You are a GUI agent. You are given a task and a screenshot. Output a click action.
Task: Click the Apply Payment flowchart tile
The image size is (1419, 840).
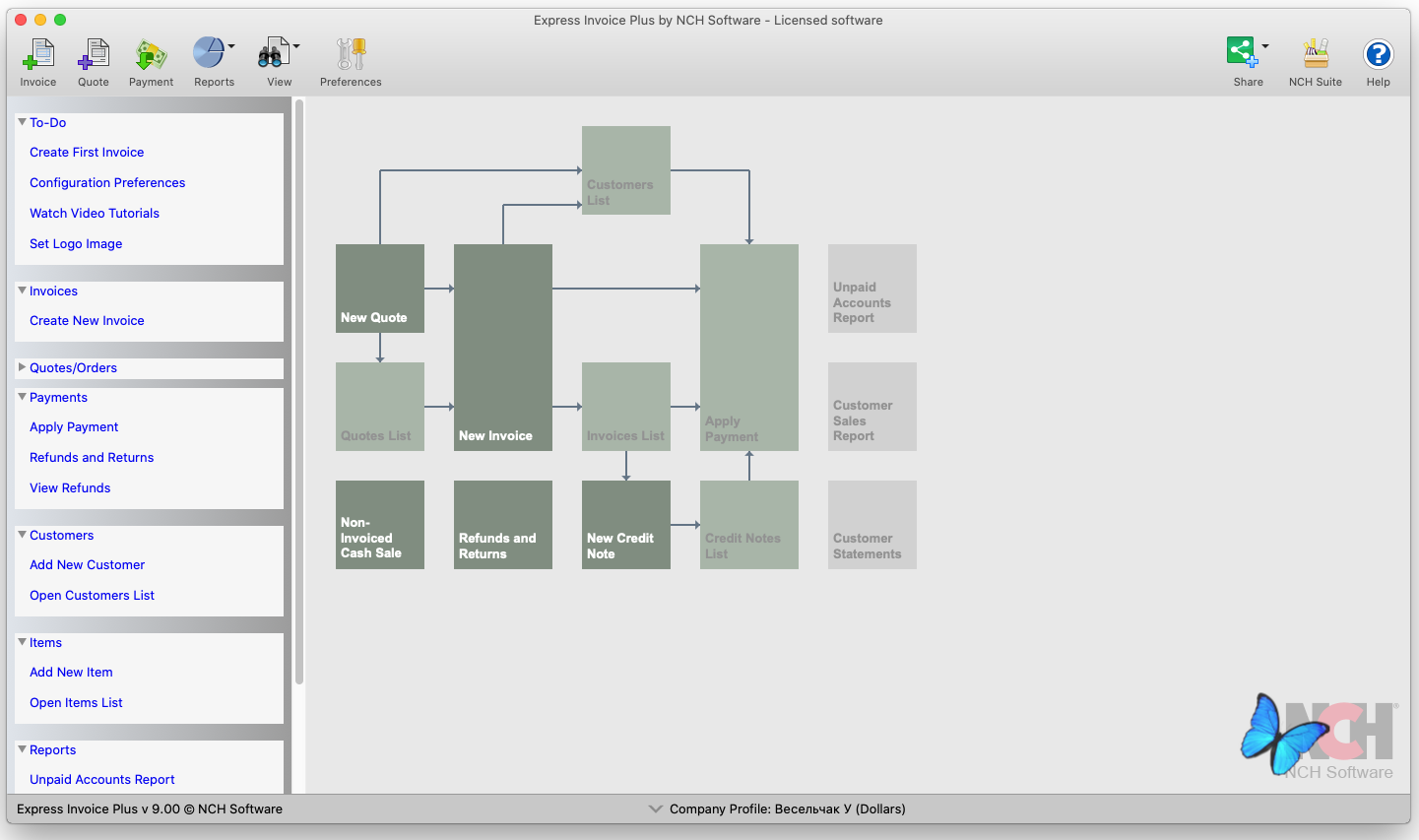749,348
